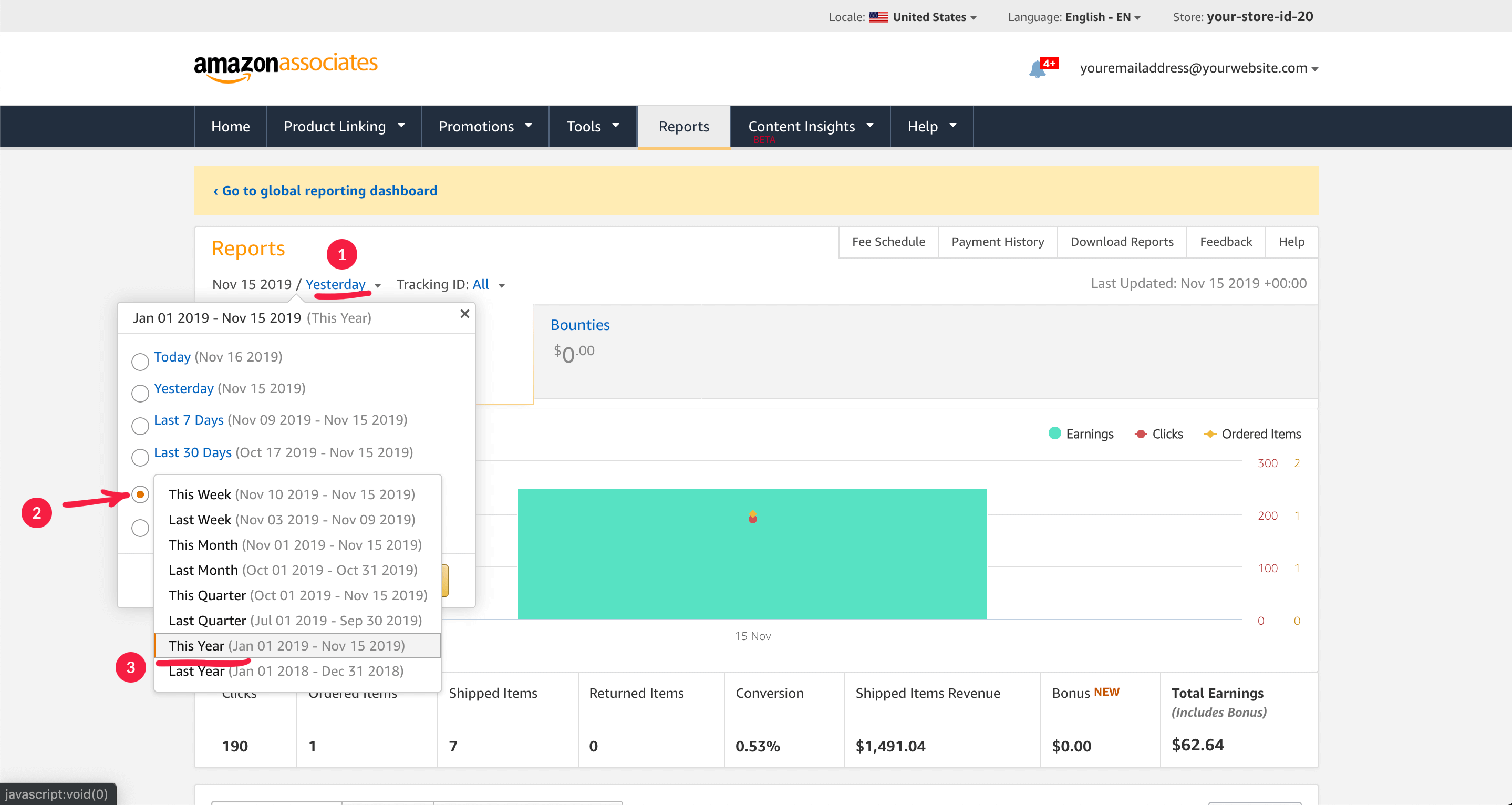Open the notifications bell icon
Viewport: 1512px width, 805px height.
pyautogui.click(x=1037, y=69)
